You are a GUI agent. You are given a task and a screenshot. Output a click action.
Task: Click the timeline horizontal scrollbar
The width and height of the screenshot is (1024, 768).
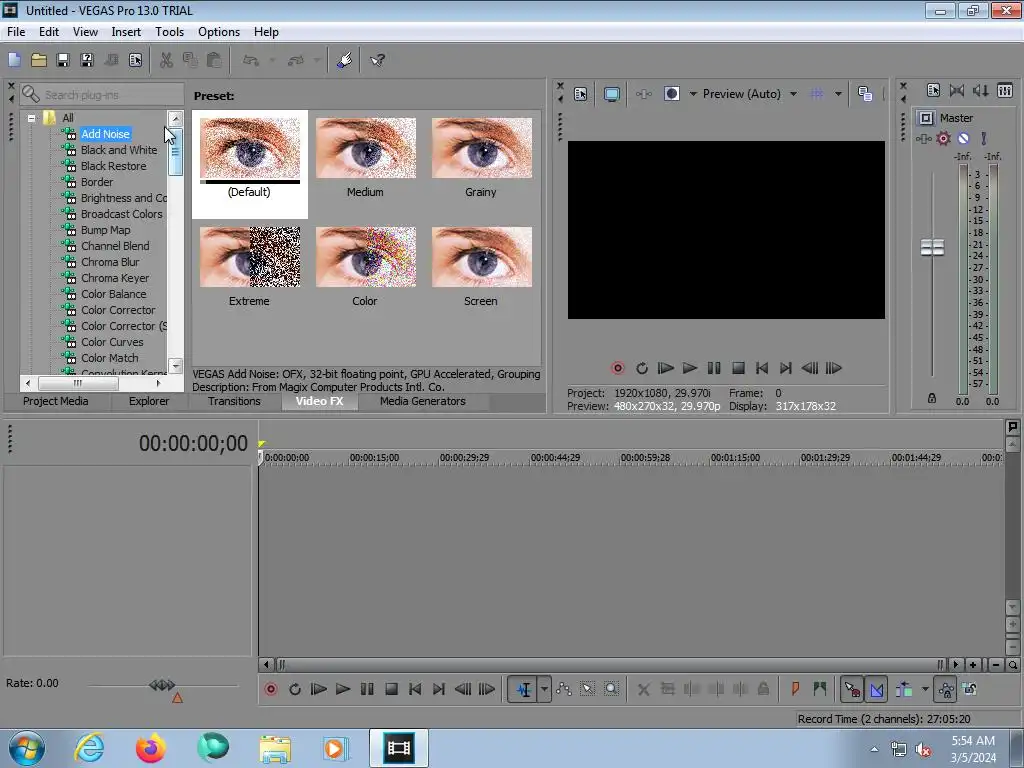tap(609, 665)
